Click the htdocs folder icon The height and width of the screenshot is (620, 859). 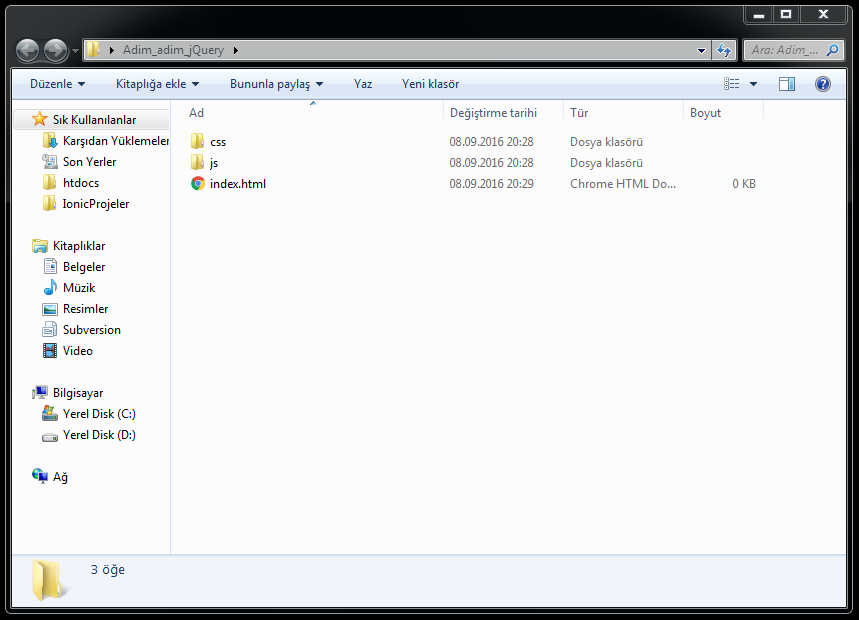pyautogui.click(x=50, y=182)
